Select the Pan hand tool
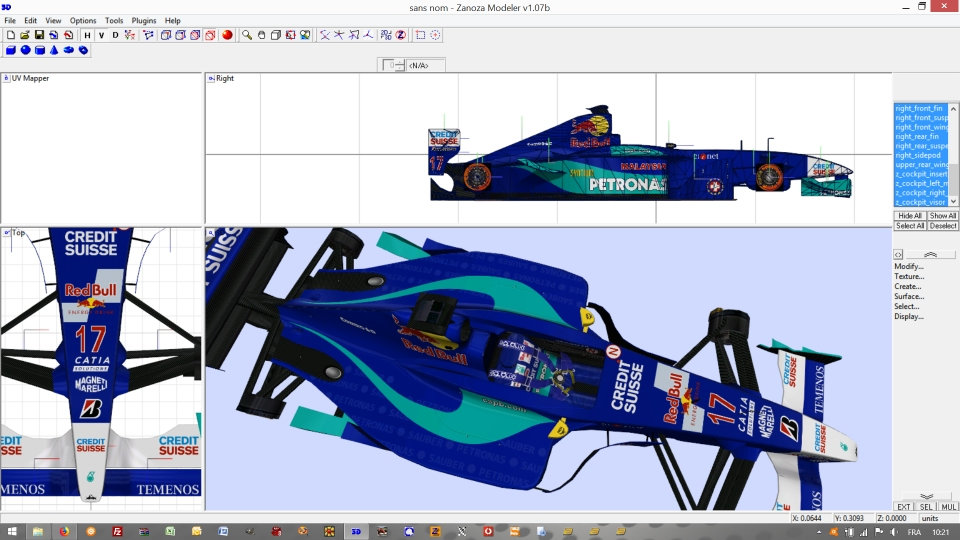This screenshot has height=540, width=960. pos(261,35)
